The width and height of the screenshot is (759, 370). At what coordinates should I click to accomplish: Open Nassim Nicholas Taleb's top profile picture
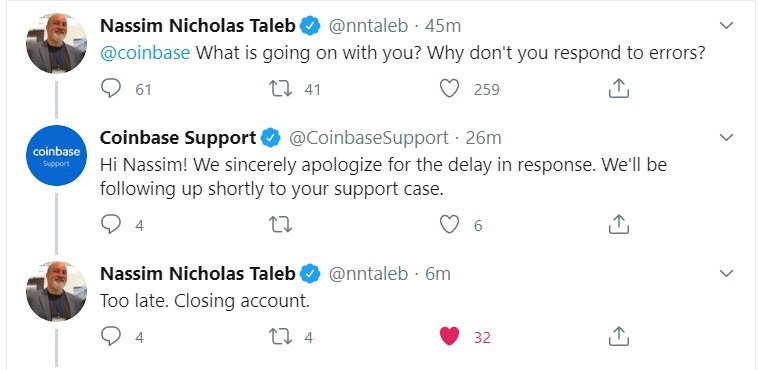56,43
